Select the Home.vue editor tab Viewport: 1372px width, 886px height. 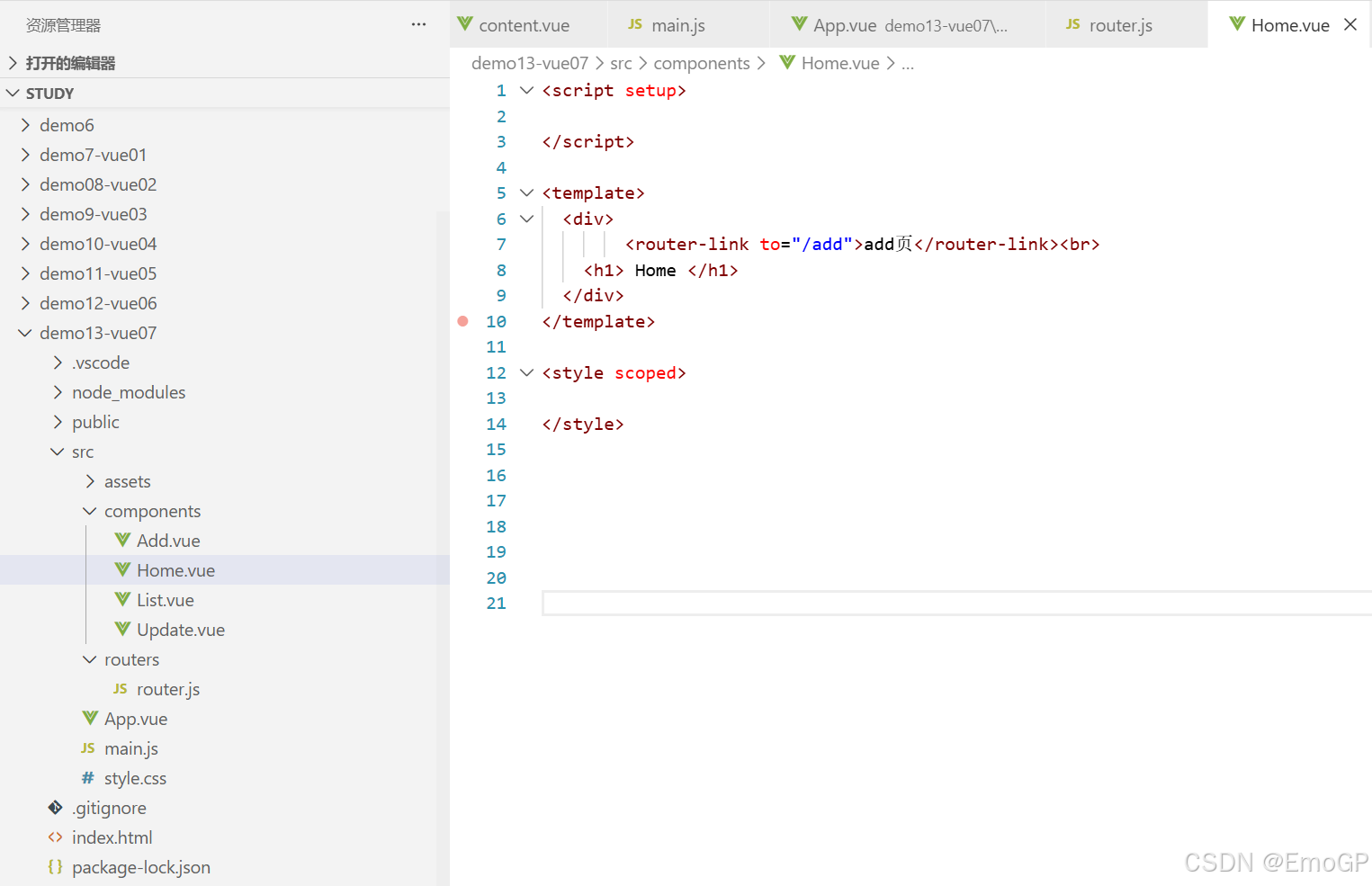point(1288,24)
